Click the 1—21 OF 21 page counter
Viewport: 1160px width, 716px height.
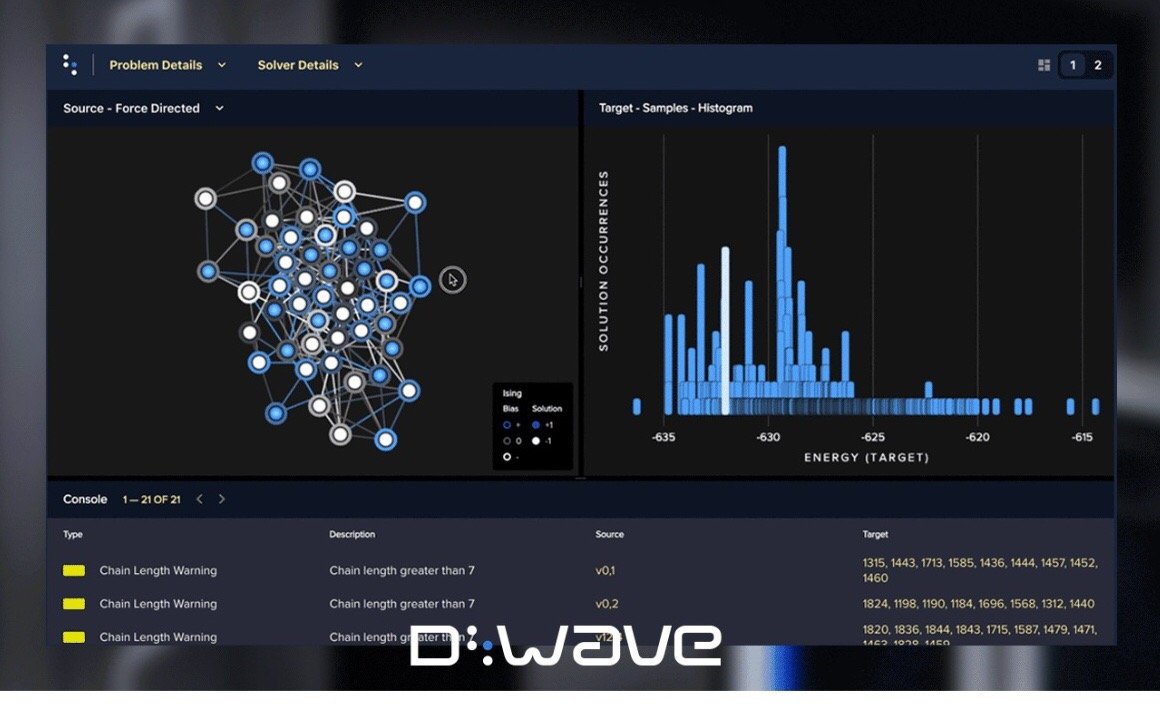pos(152,500)
